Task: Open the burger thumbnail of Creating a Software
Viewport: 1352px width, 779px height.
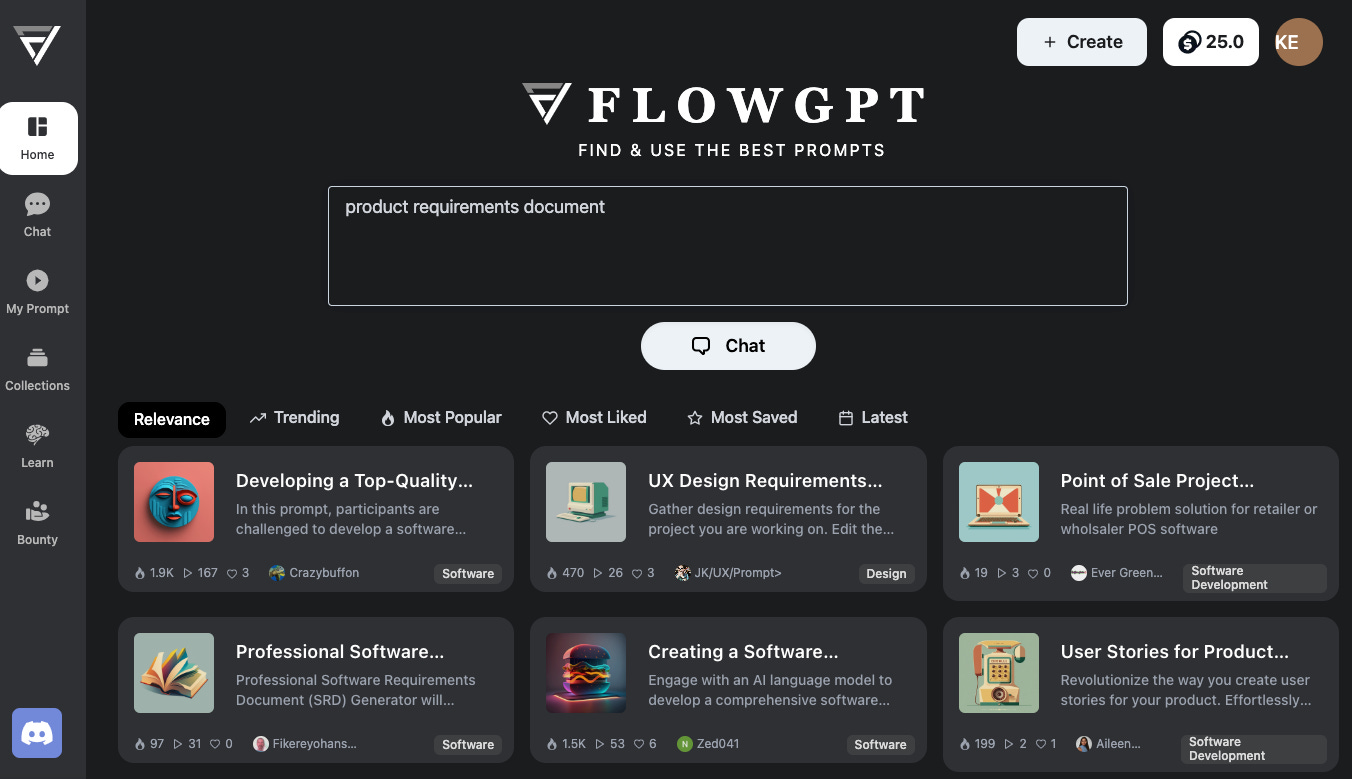Action: coord(586,673)
